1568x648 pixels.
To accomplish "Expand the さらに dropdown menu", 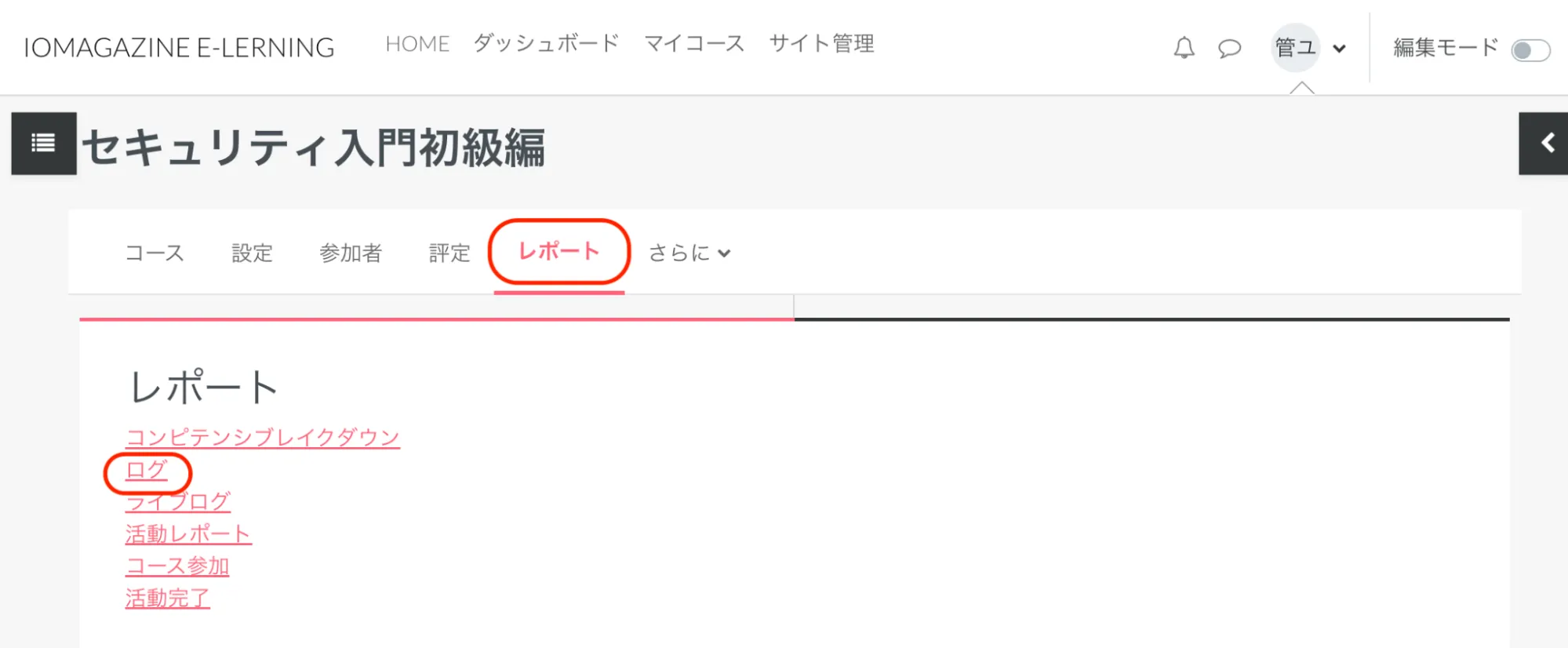I will [x=689, y=253].
